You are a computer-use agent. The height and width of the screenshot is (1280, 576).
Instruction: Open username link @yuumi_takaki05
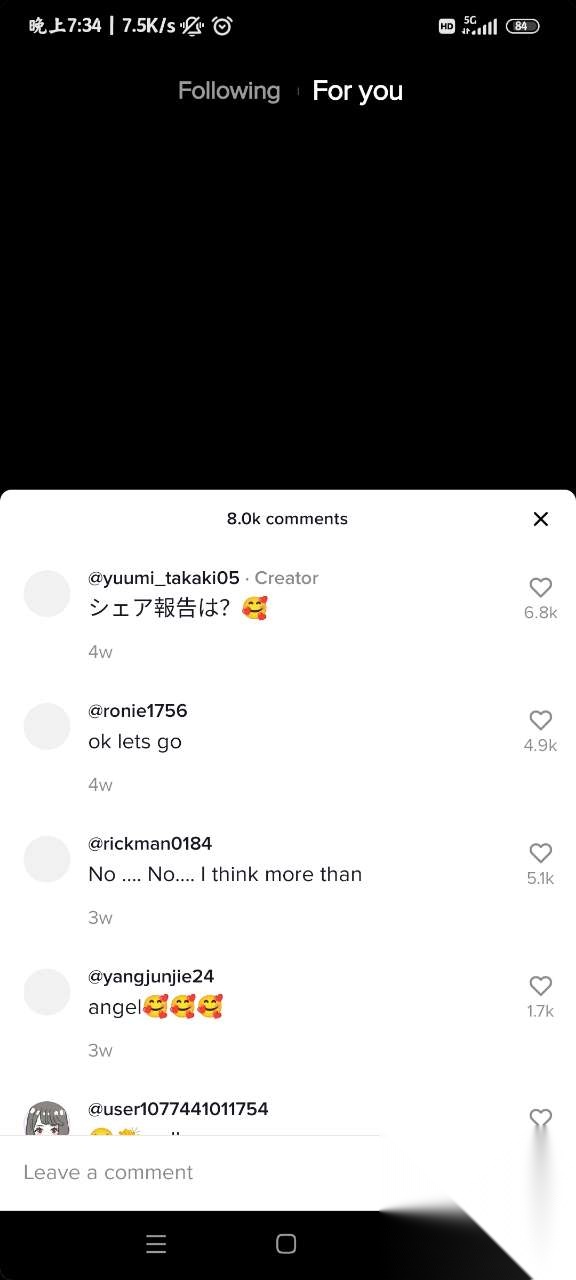pyautogui.click(x=164, y=578)
